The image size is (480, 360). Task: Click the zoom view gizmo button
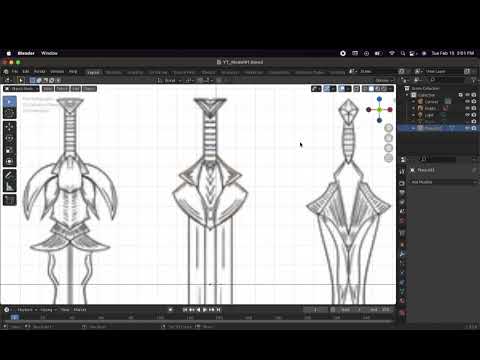tap(388, 128)
